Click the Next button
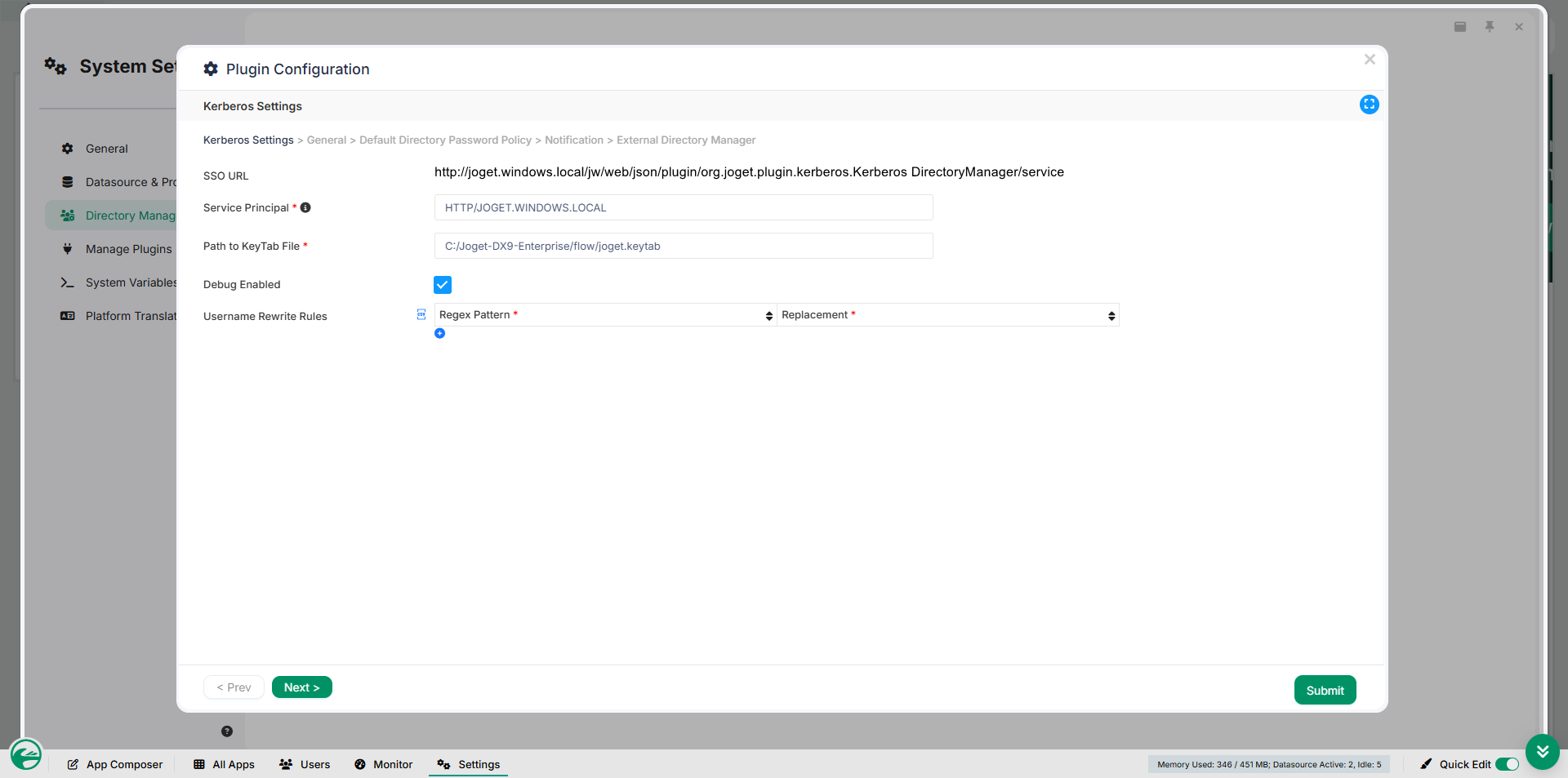 click(x=302, y=687)
